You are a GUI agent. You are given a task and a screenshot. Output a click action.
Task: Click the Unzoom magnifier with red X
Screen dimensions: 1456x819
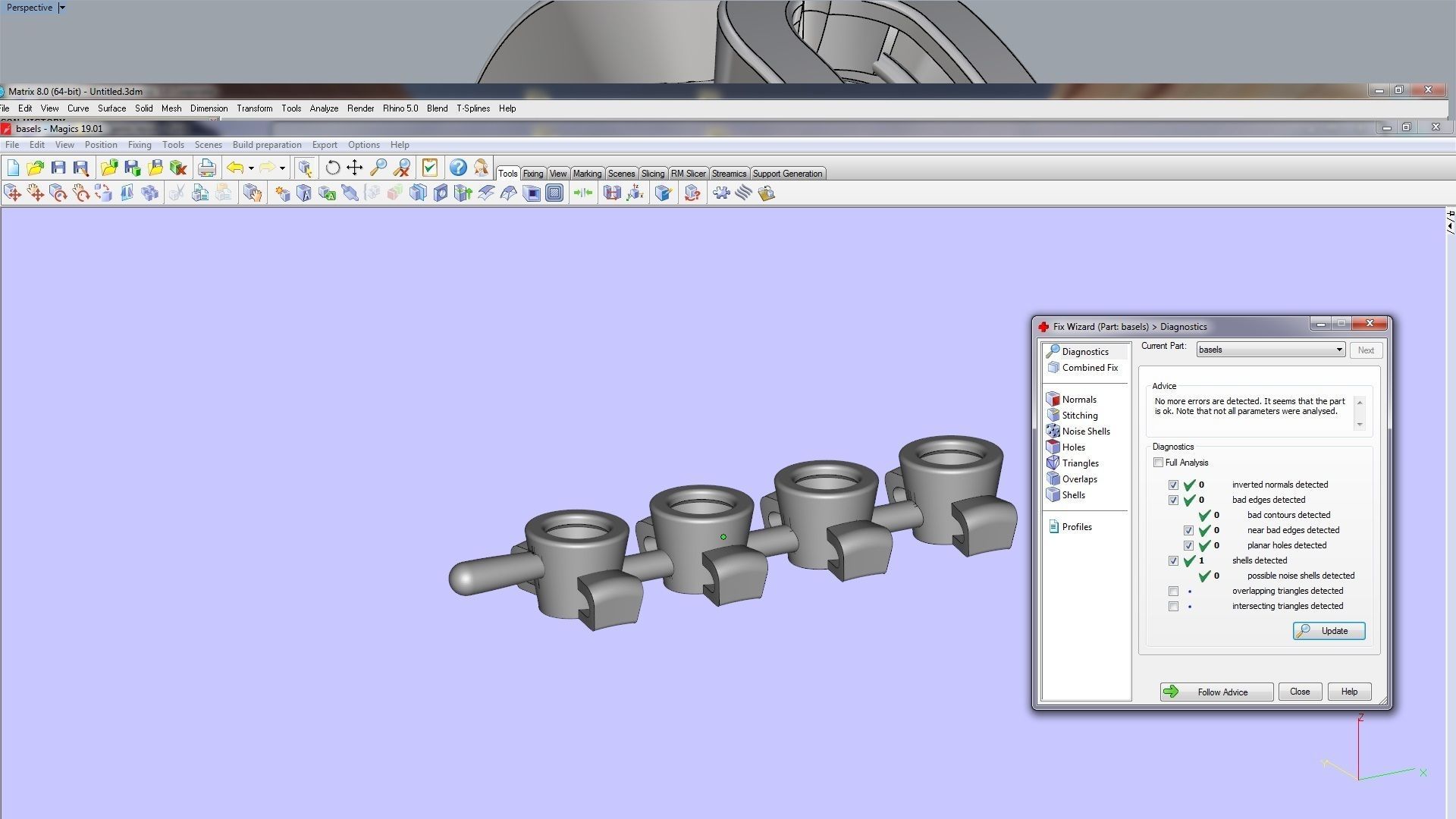point(401,168)
